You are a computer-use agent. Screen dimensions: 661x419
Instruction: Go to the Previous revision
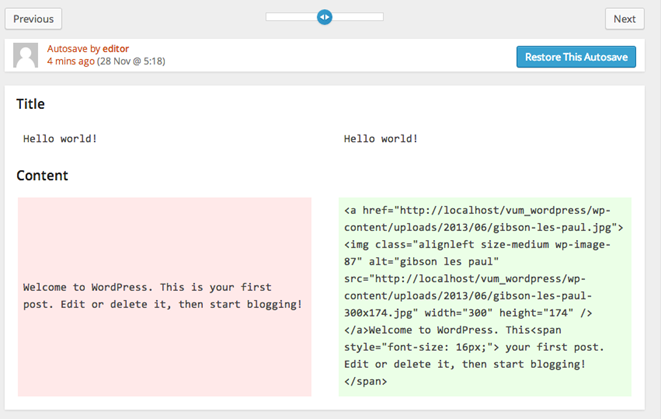33,19
